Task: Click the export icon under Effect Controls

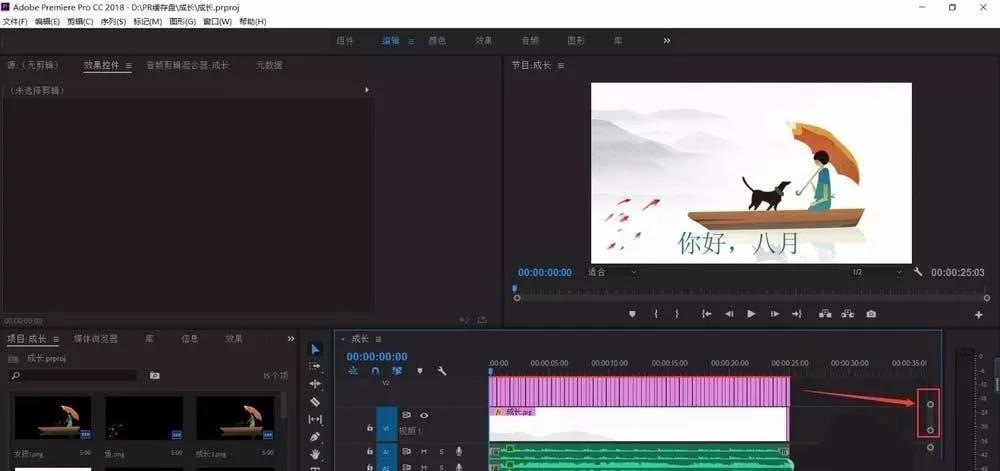Action: tap(482, 320)
